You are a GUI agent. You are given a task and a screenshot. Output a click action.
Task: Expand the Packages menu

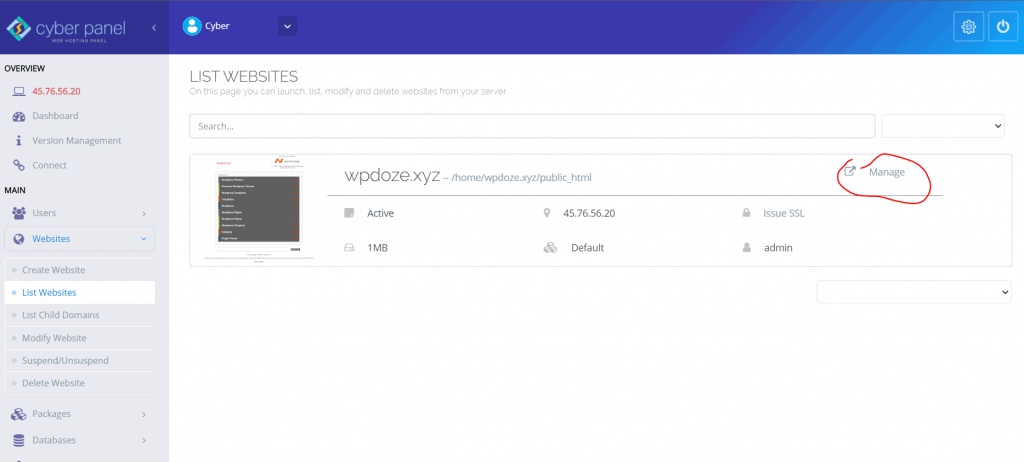pyautogui.click(x=80, y=414)
